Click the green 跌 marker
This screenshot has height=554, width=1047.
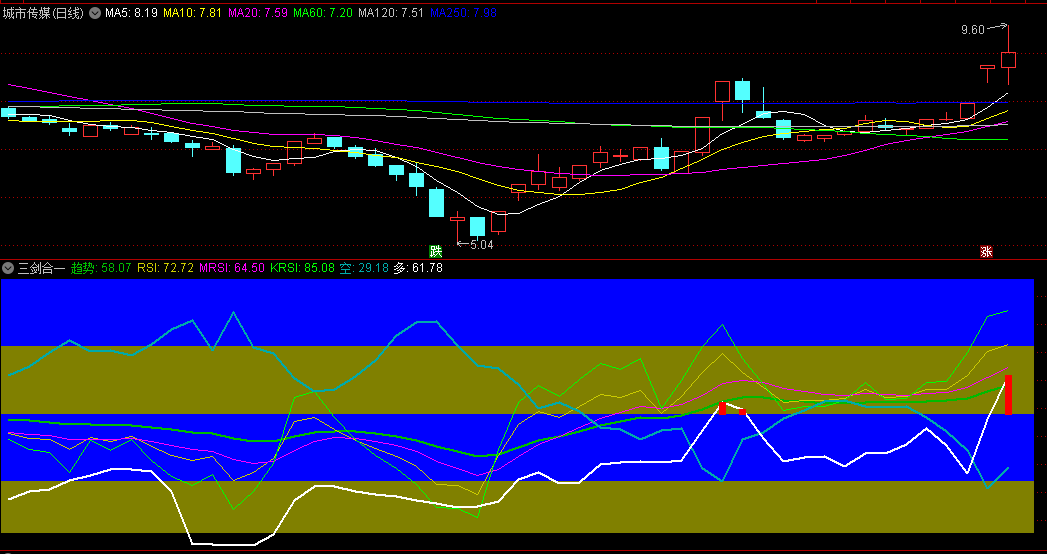pyautogui.click(x=435, y=252)
